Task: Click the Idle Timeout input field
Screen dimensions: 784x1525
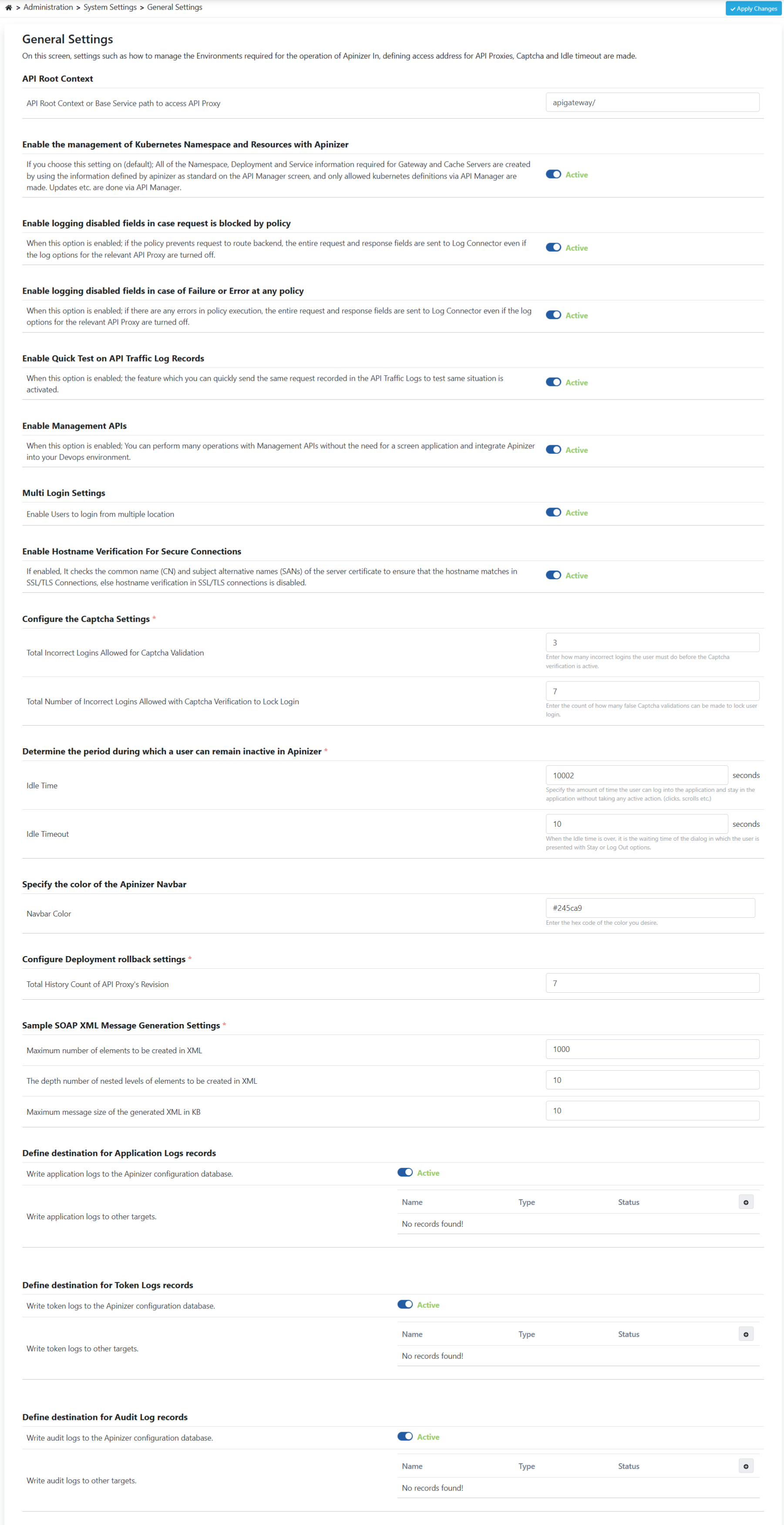Action: 636,824
